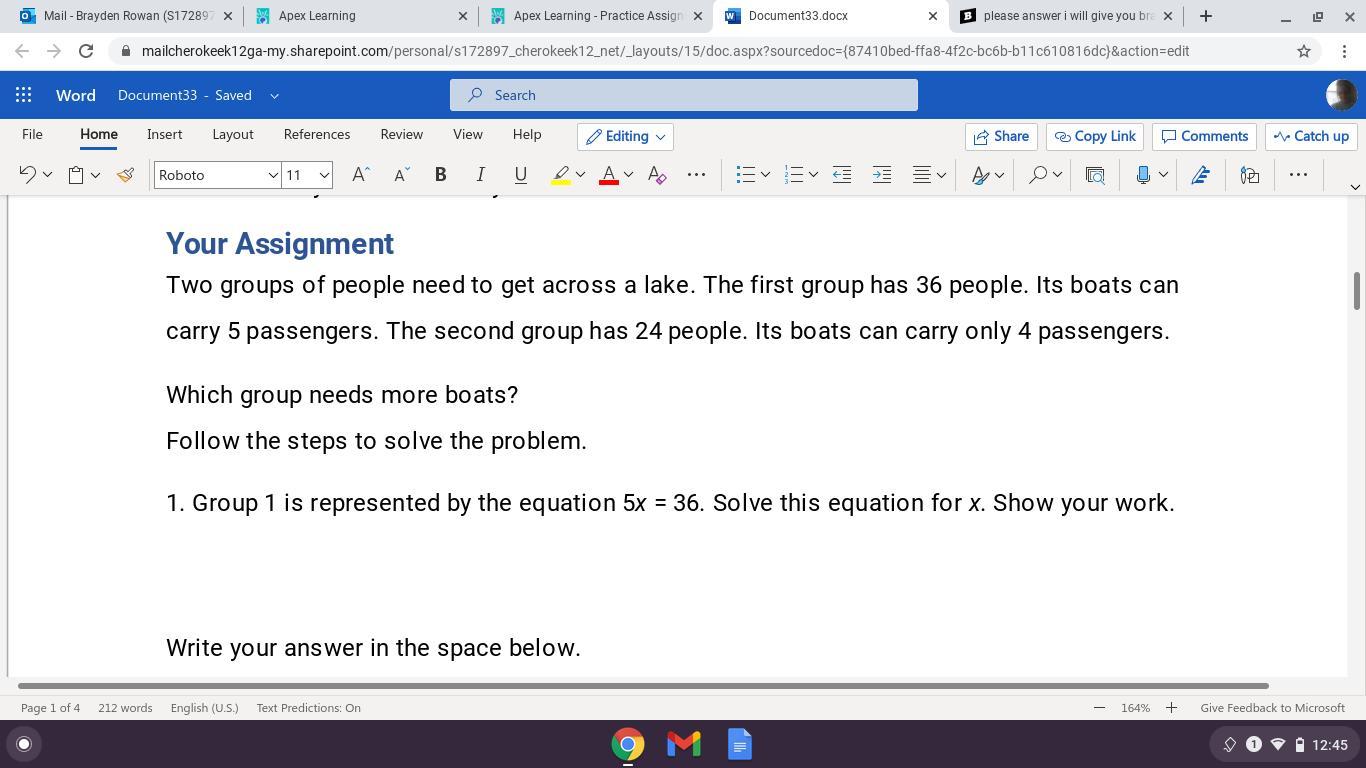This screenshot has width=1366, height=768.
Task: Click the Share button
Action: [1001, 137]
